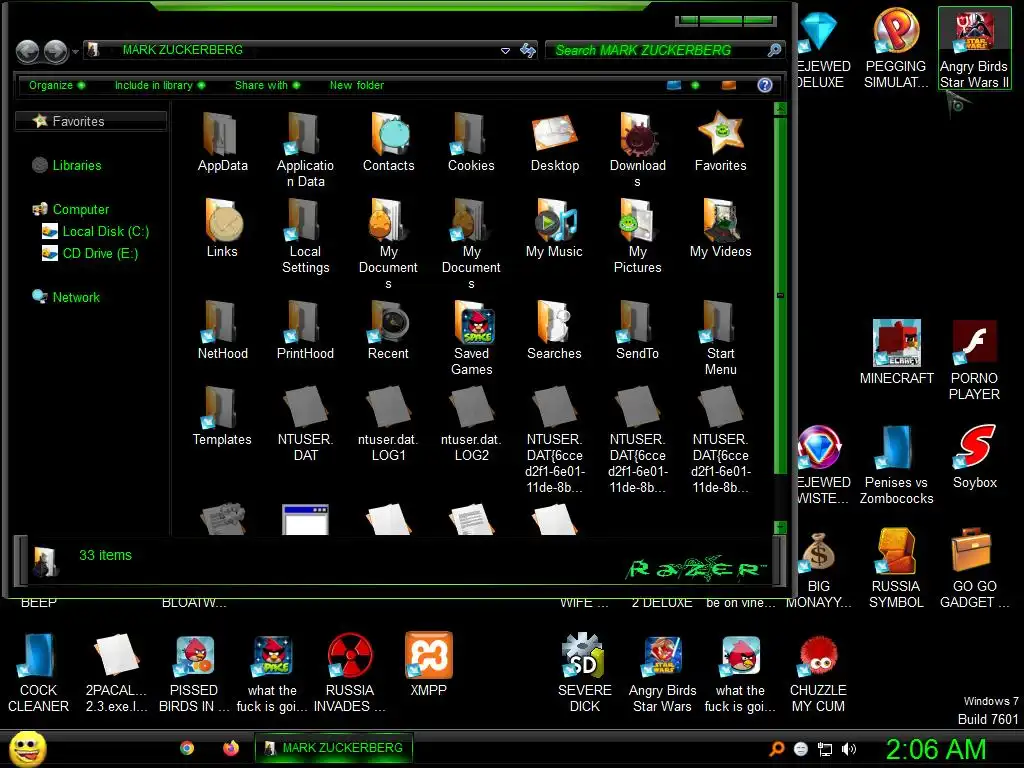Screen dimensions: 1024x768
Task: Go back with the Back arrow button
Action: click(x=27, y=52)
